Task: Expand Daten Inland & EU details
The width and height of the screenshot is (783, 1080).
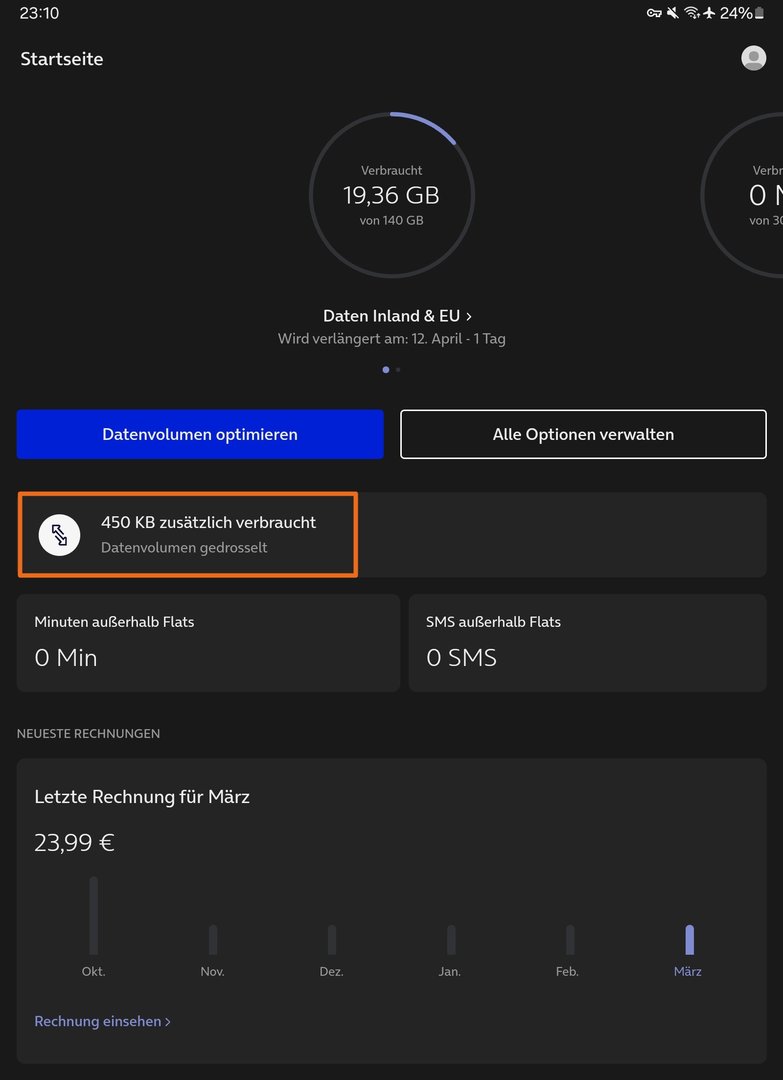Action: (x=397, y=316)
